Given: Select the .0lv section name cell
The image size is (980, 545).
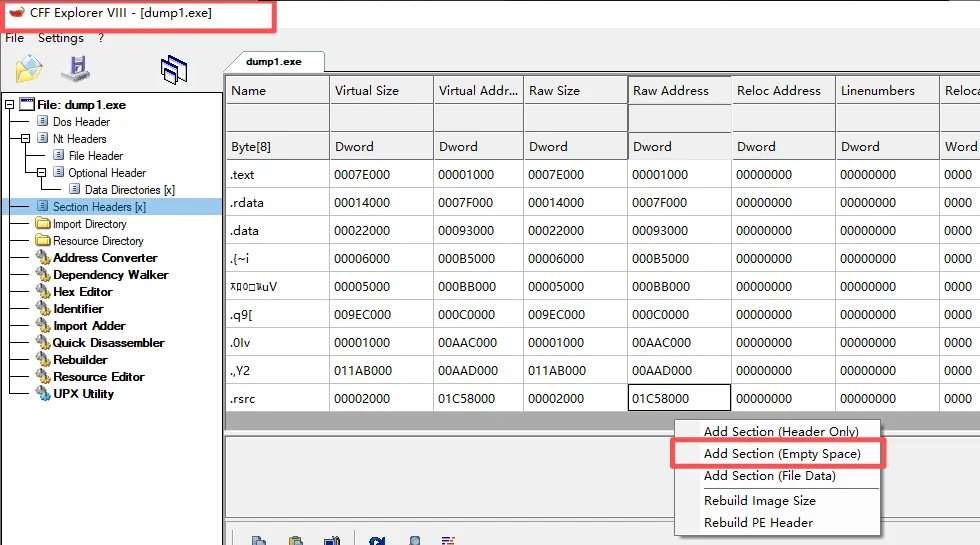Looking at the screenshot, I should (x=277, y=342).
